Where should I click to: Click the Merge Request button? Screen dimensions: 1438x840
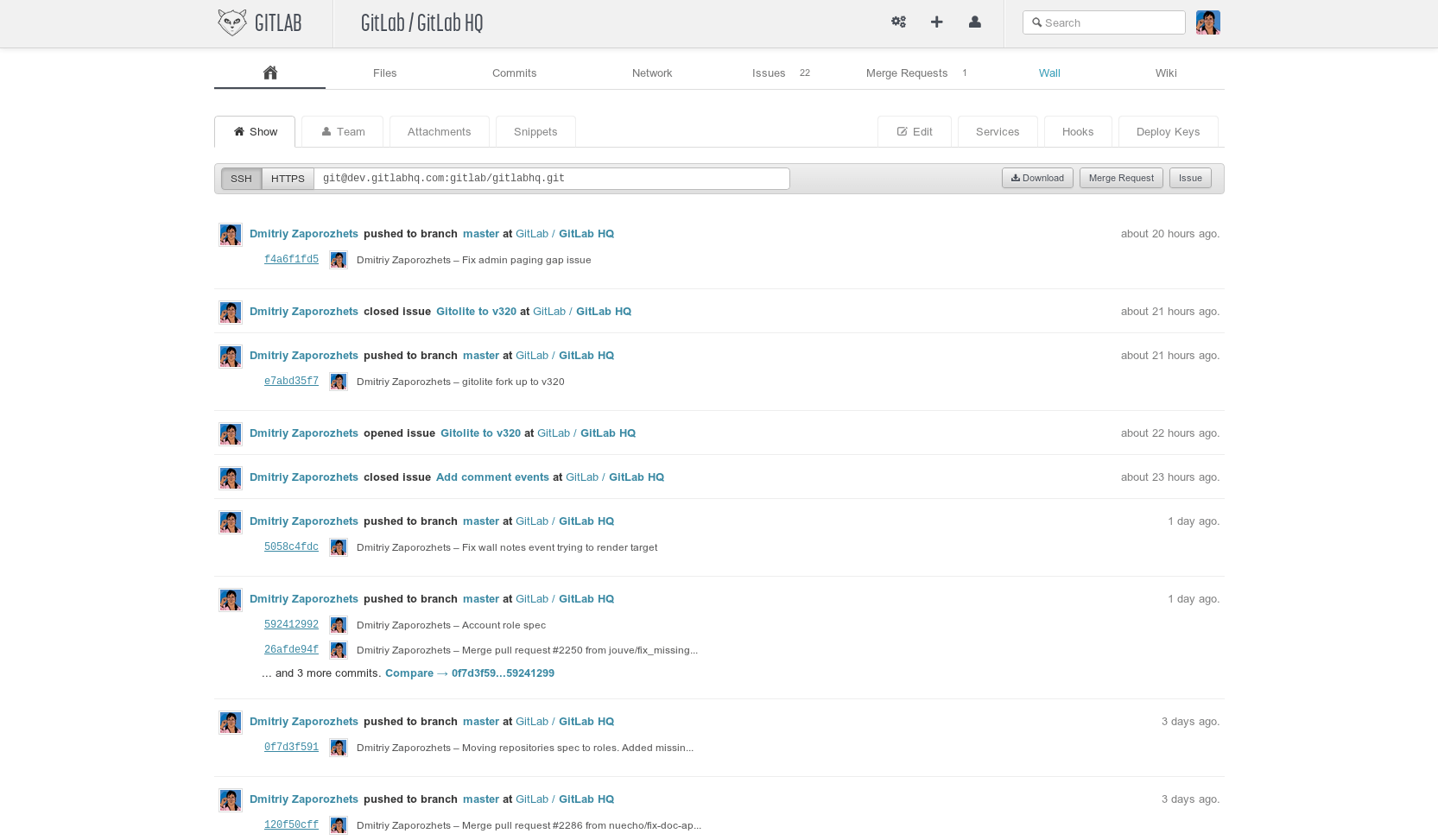click(x=1121, y=178)
